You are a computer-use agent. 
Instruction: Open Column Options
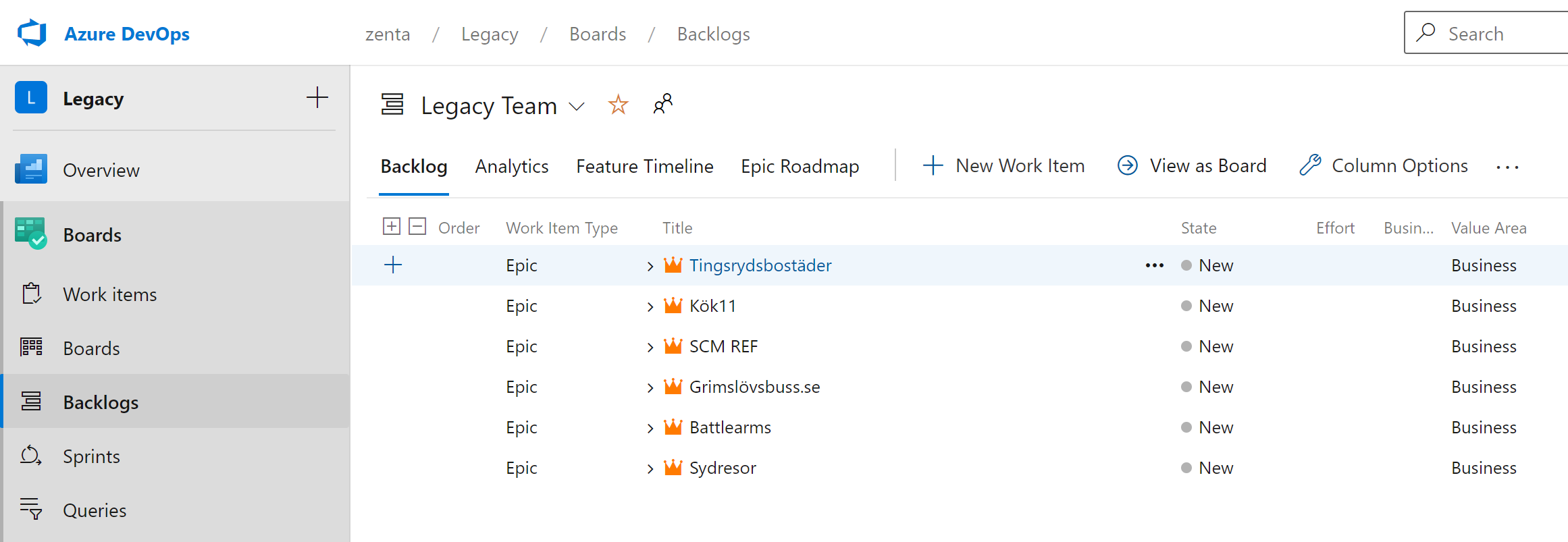1384,165
